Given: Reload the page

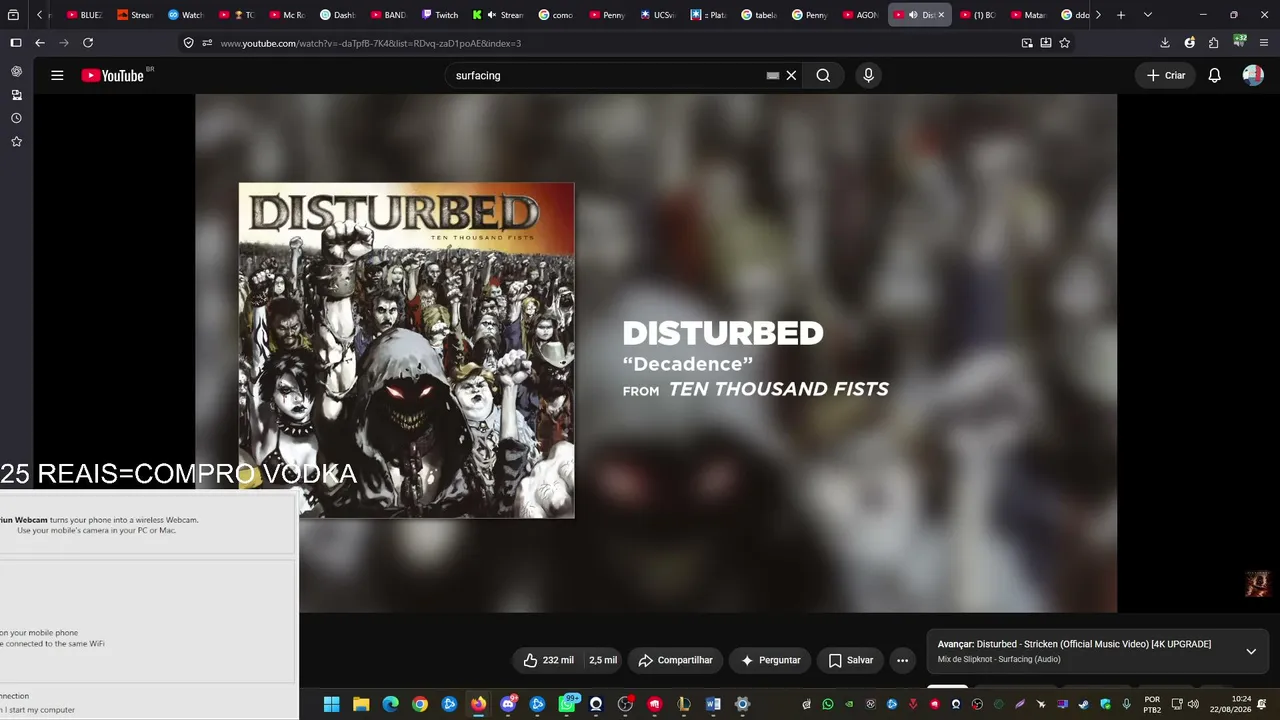Looking at the screenshot, I should [x=88, y=43].
